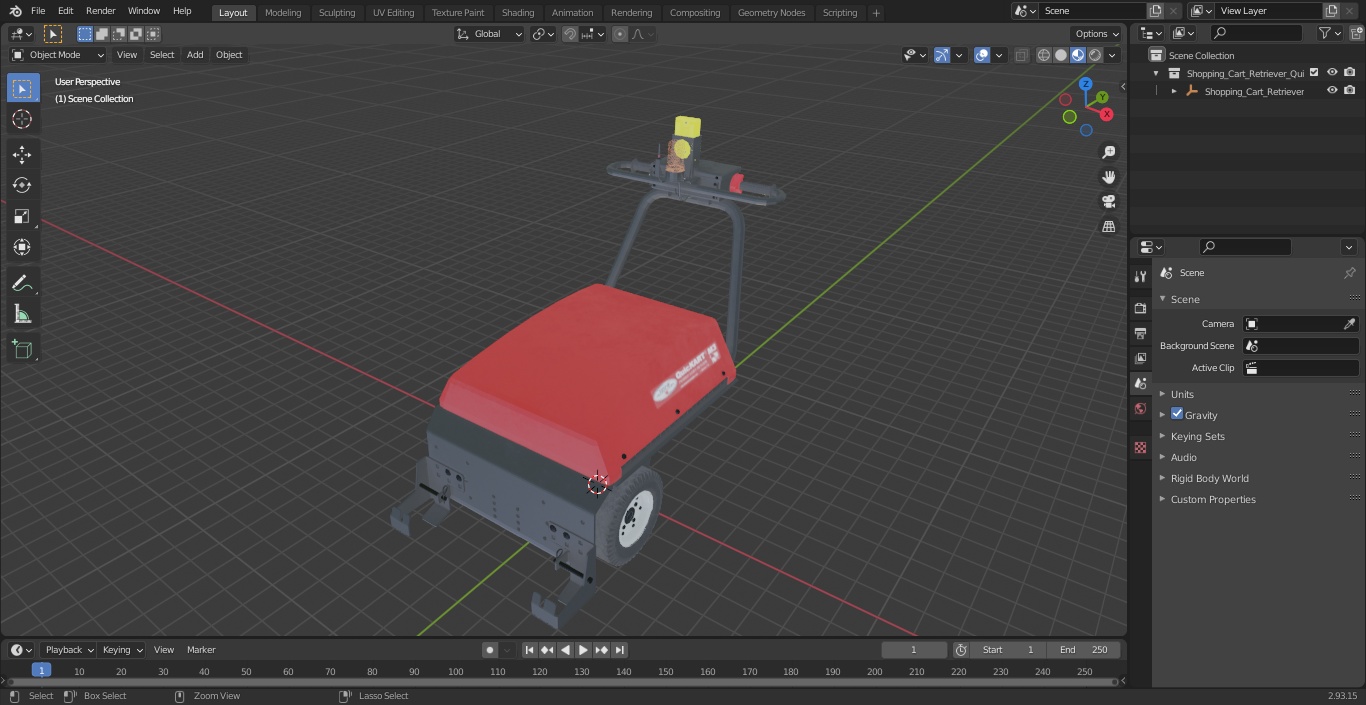Expand the Keying Sets panel
The height and width of the screenshot is (705, 1366).
pos(1197,436)
